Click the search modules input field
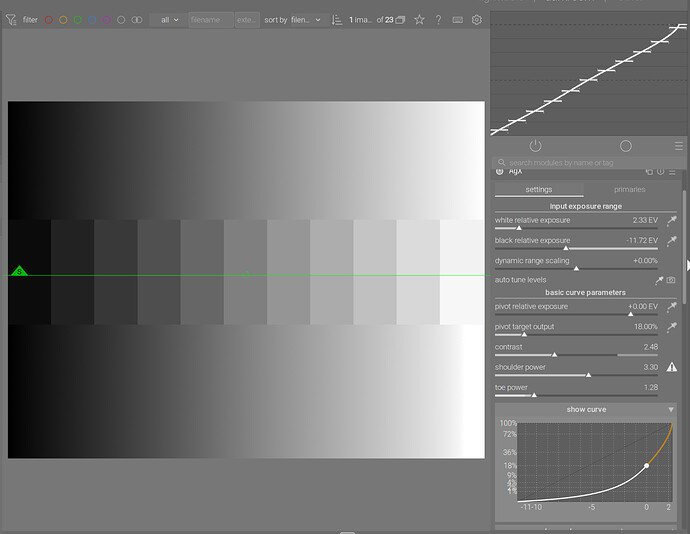Viewport: 690px width, 534px height. [x=589, y=163]
